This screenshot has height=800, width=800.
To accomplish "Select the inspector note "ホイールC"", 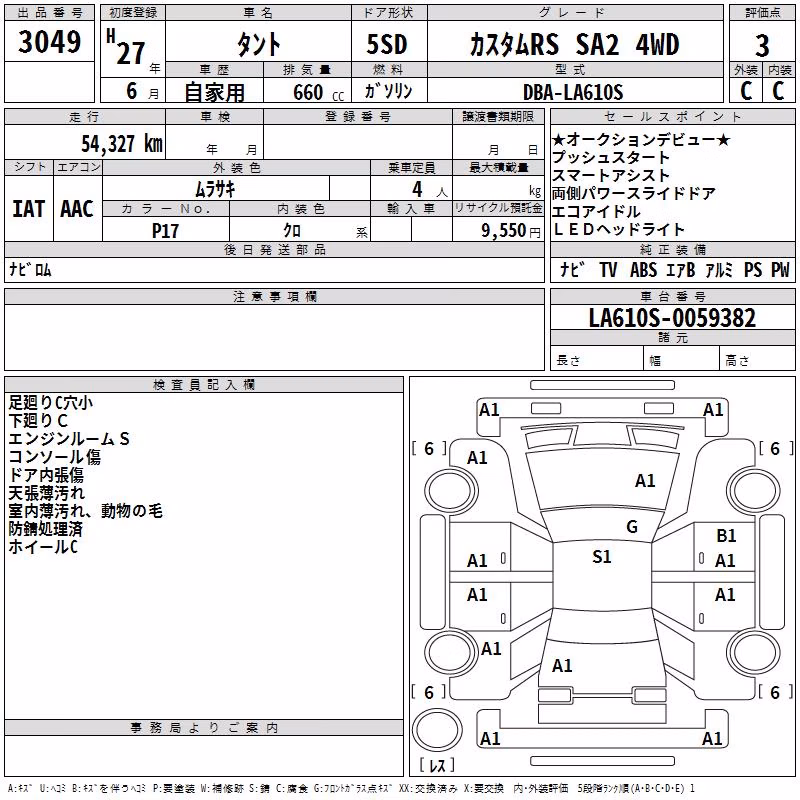I will (x=43, y=547).
